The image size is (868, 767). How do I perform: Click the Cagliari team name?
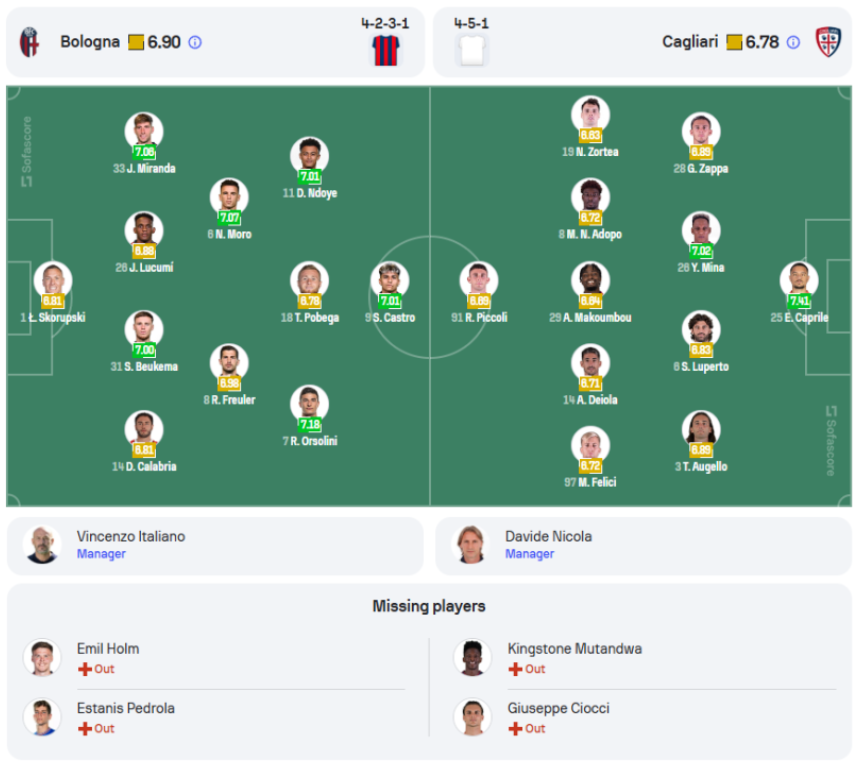pos(690,42)
